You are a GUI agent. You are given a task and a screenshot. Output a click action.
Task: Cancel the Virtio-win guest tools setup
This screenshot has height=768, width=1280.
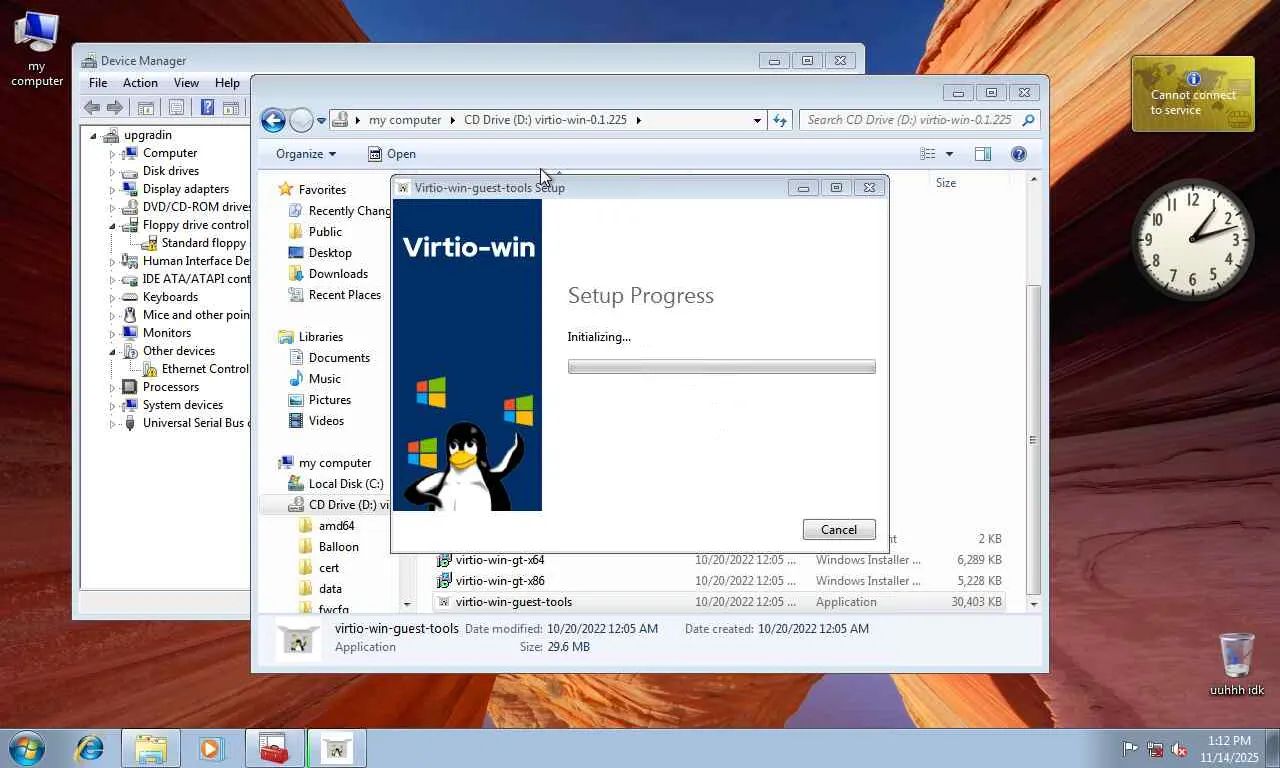click(839, 530)
